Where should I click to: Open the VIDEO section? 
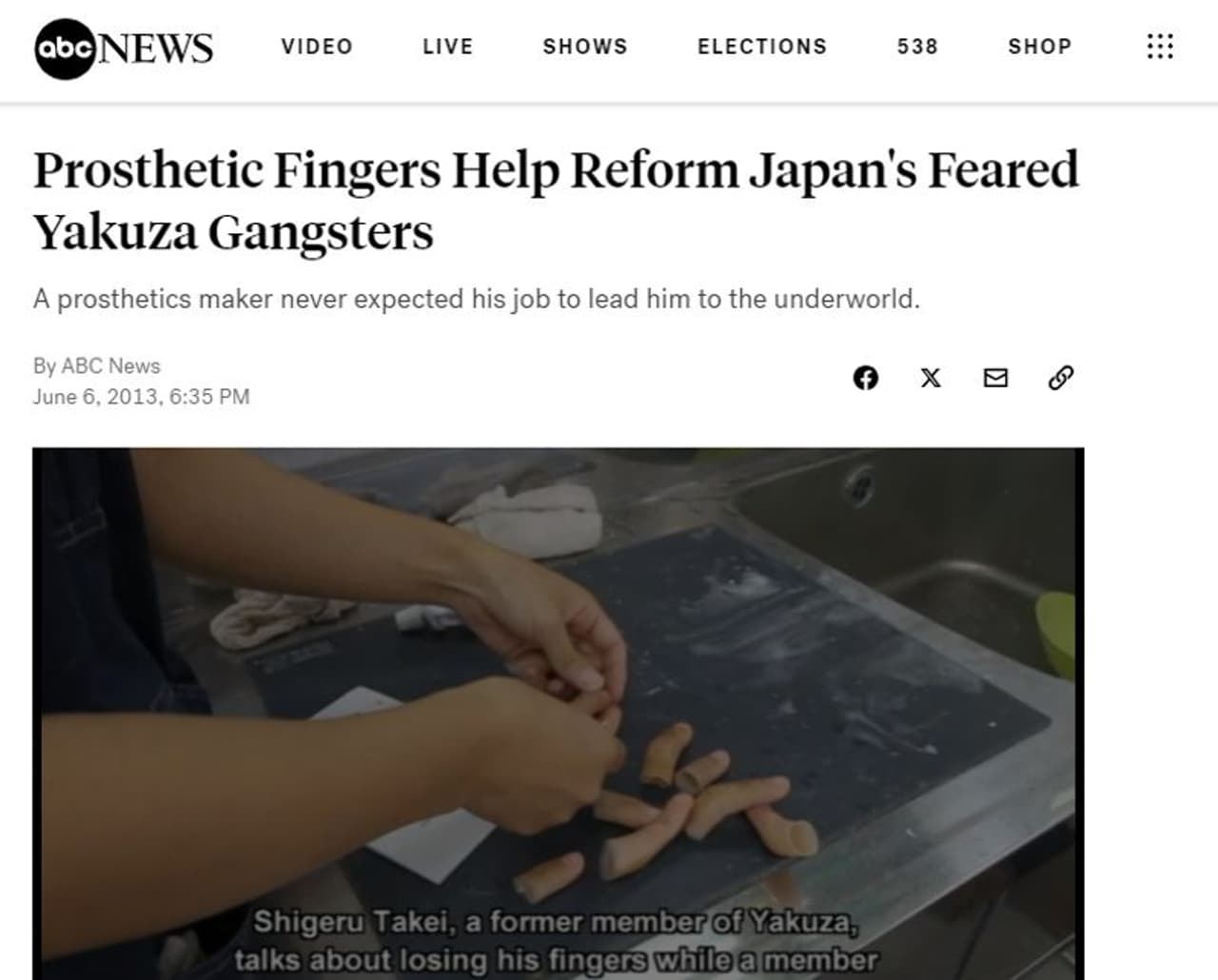(317, 47)
